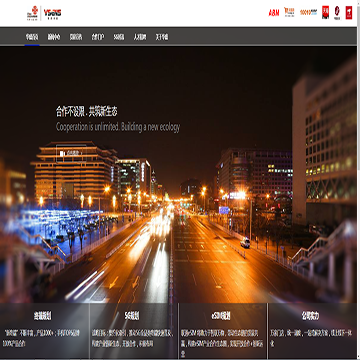Click the dark red circular emblem icon
Screen dimensions: 360x360
337,13
